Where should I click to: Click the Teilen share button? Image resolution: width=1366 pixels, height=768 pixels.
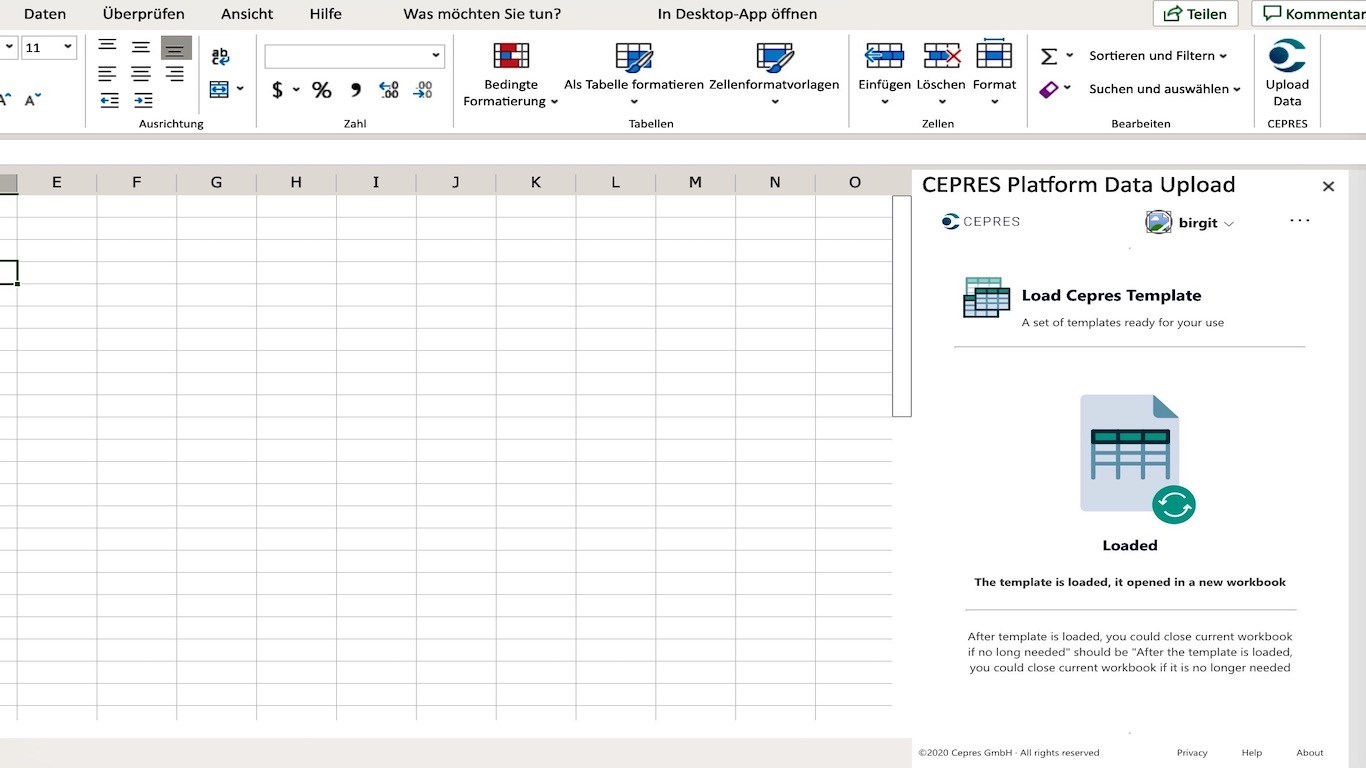click(x=1195, y=14)
